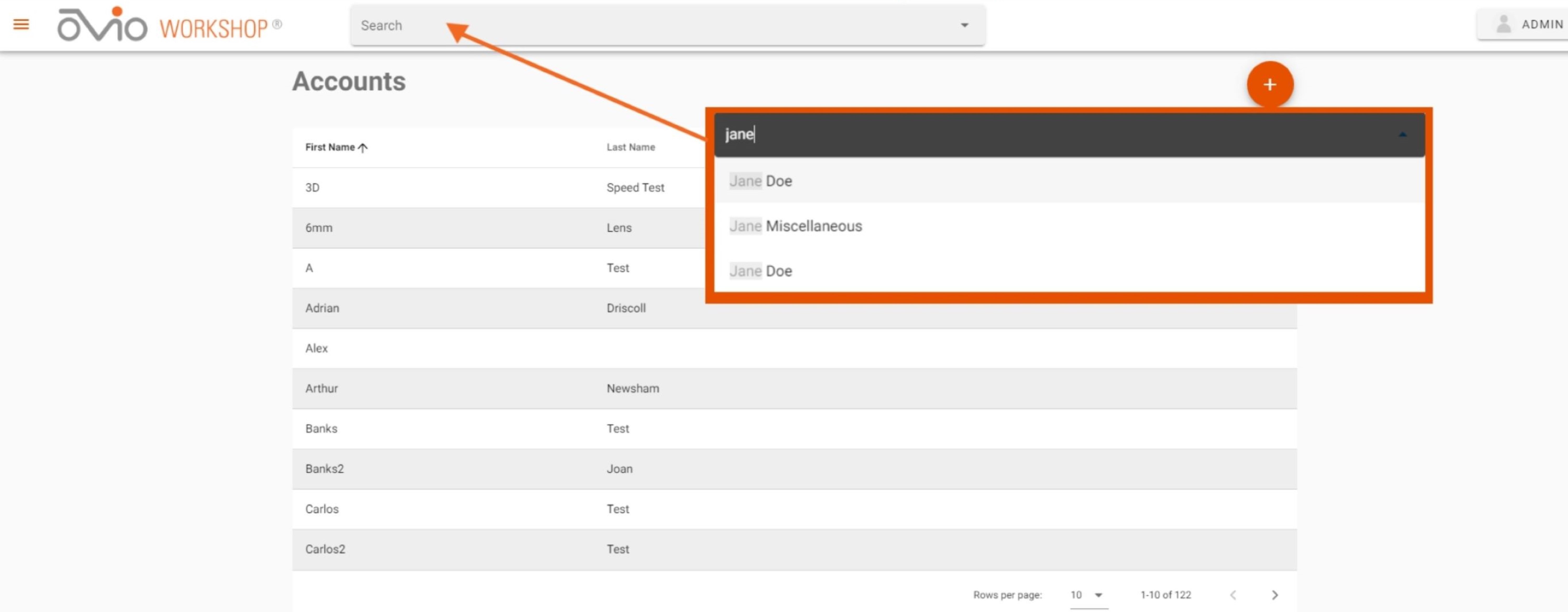Collapse the jane search suggestions arrow
Viewport: 1568px width, 612px height.
point(1402,135)
